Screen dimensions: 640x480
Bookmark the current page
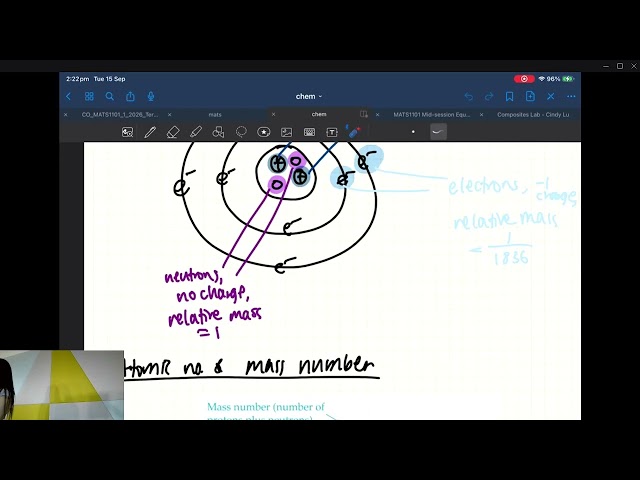click(509, 96)
